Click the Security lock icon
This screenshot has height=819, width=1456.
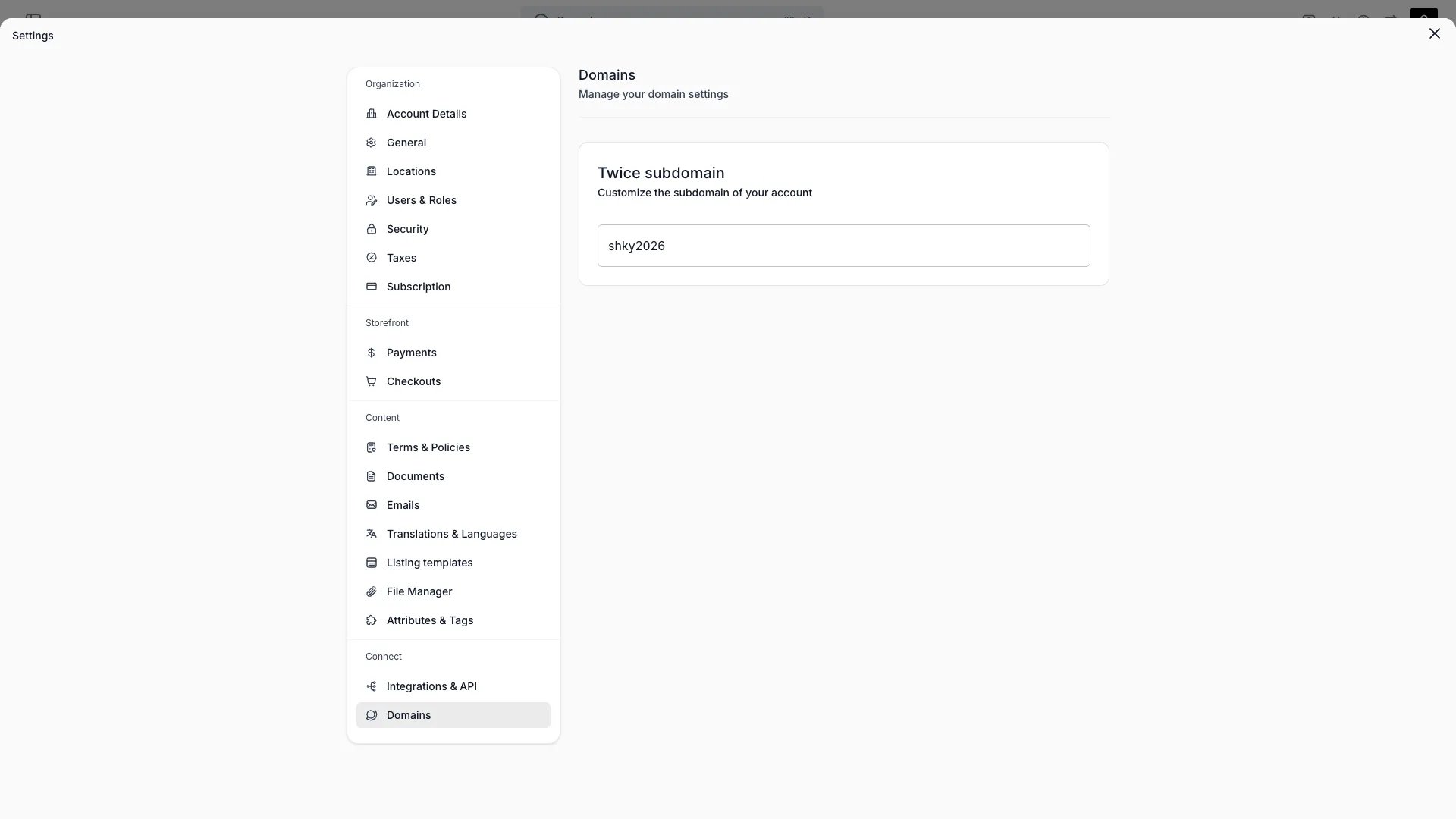[372, 229]
